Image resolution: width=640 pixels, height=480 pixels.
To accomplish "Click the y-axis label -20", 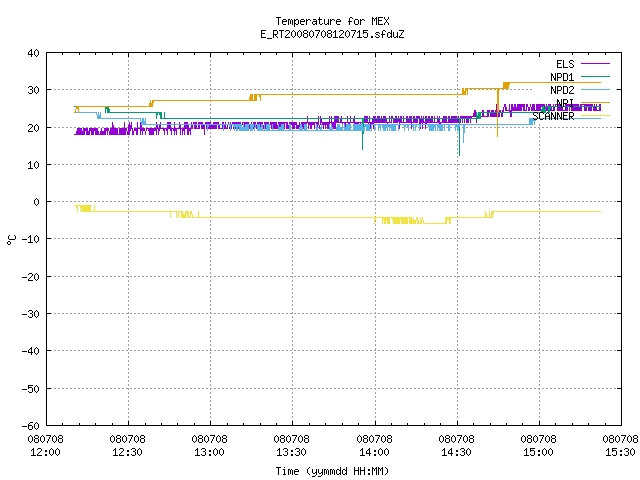I will point(31,277).
